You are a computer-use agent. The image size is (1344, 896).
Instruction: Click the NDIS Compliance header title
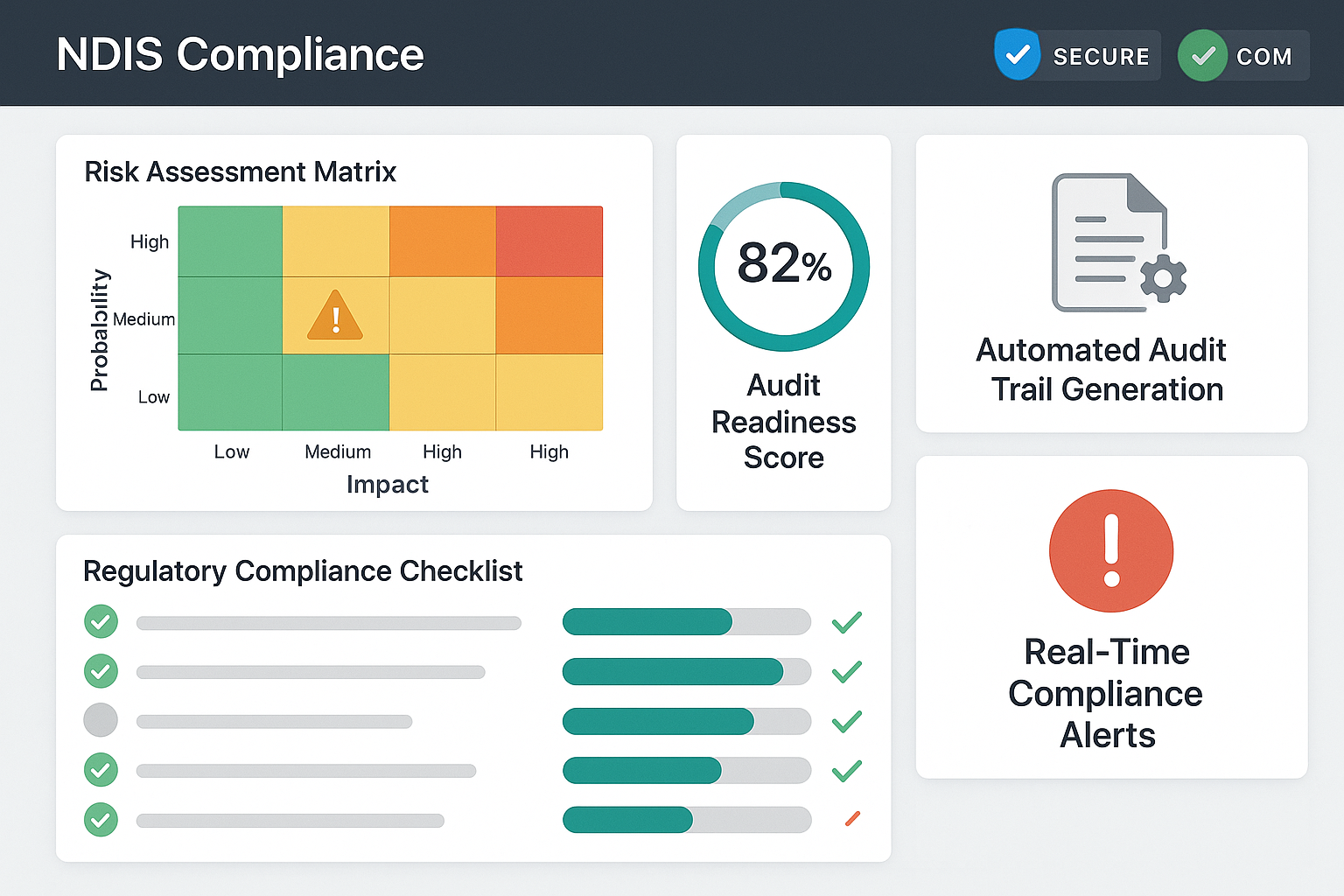pos(241,54)
